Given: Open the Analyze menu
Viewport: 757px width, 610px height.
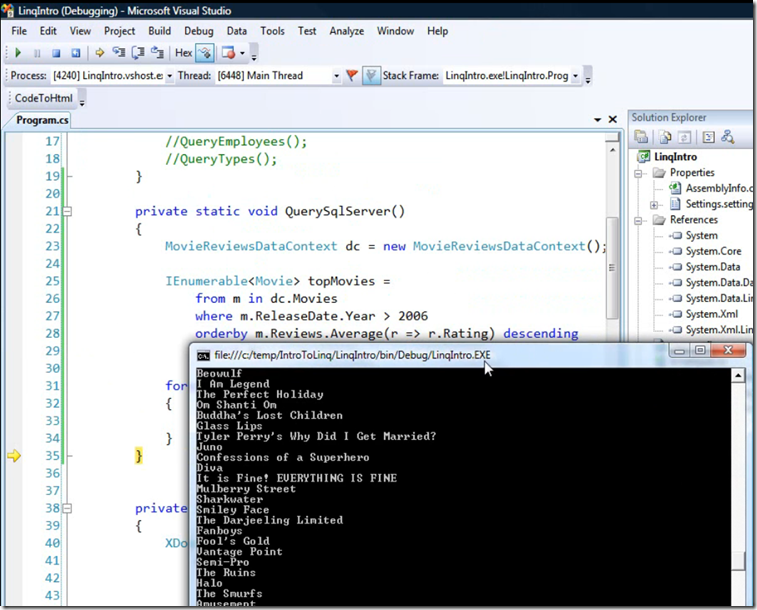Looking at the screenshot, I should [x=347, y=31].
